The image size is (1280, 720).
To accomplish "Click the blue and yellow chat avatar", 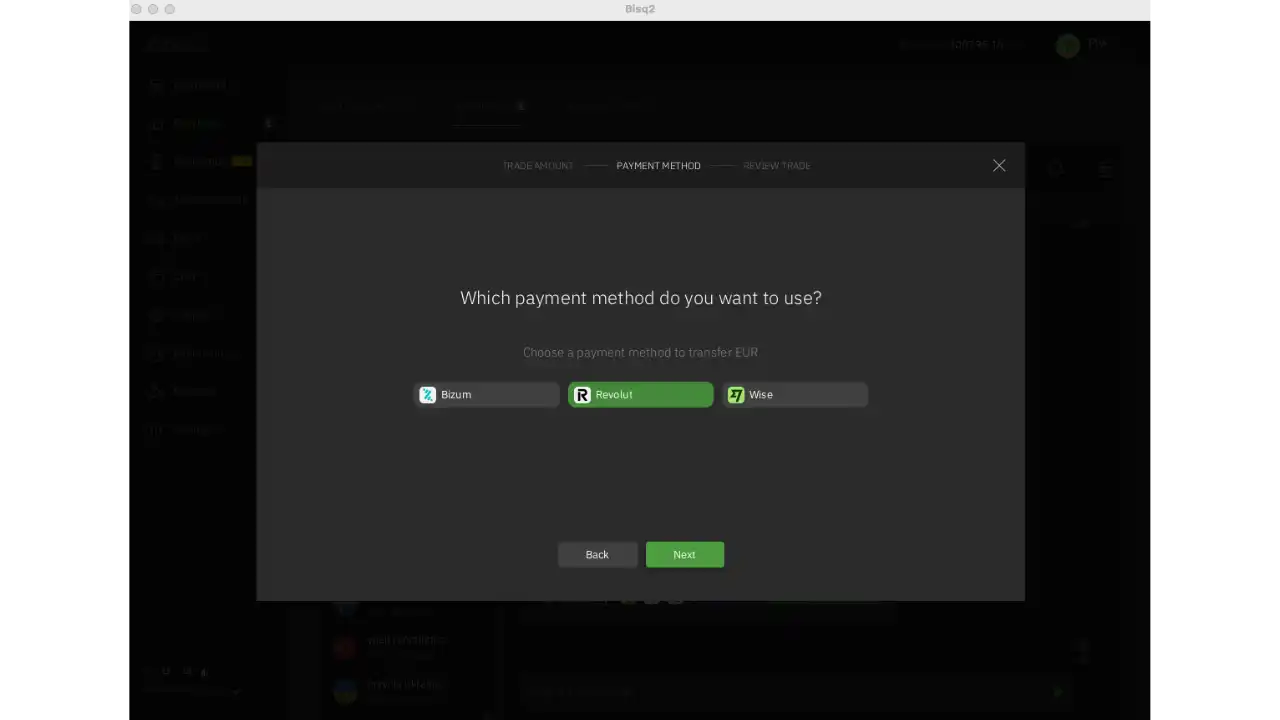I will pyautogui.click(x=345, y=690).
